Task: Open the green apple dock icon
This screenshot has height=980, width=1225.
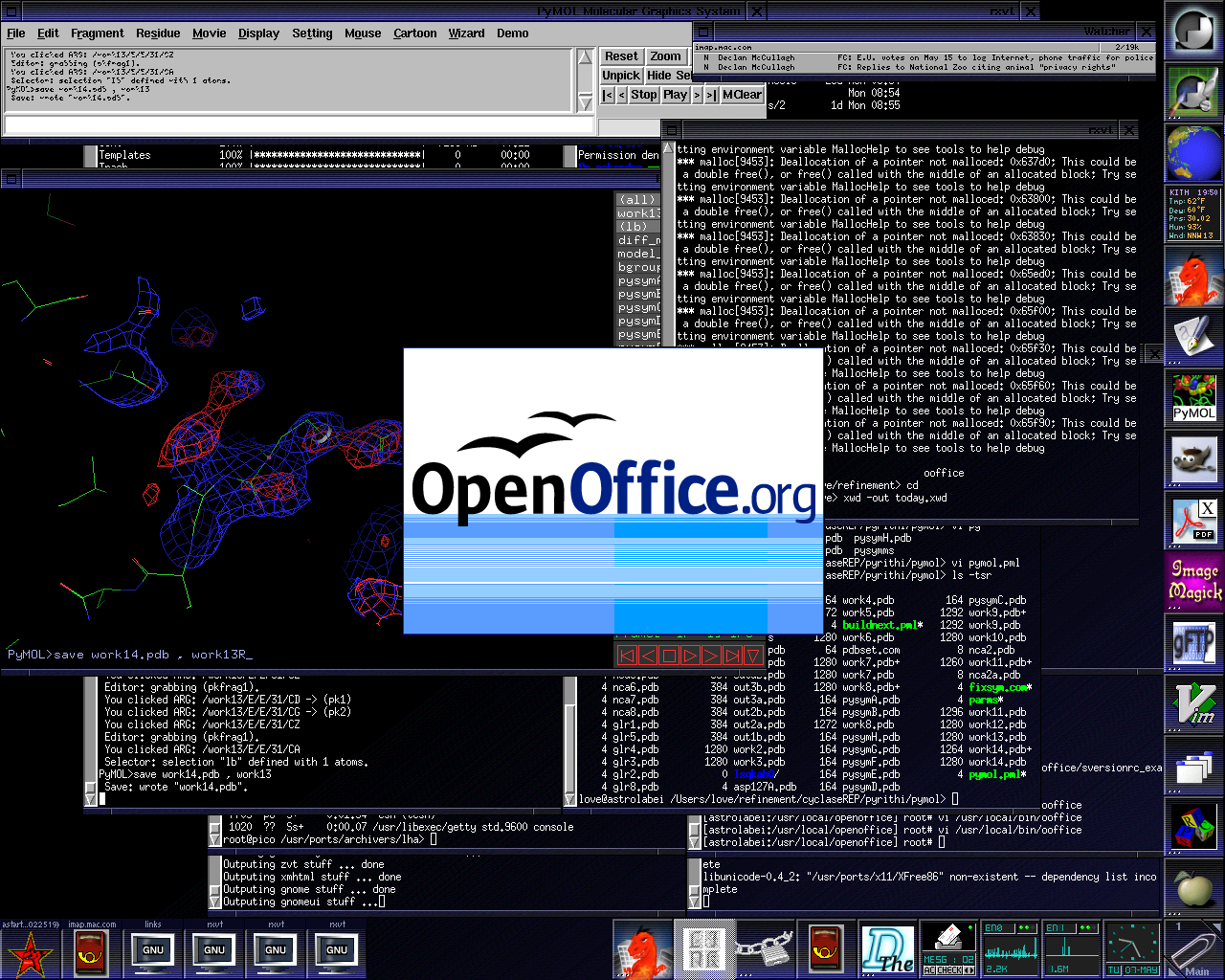Action: pyautogui.click(x=1194, y=888)
